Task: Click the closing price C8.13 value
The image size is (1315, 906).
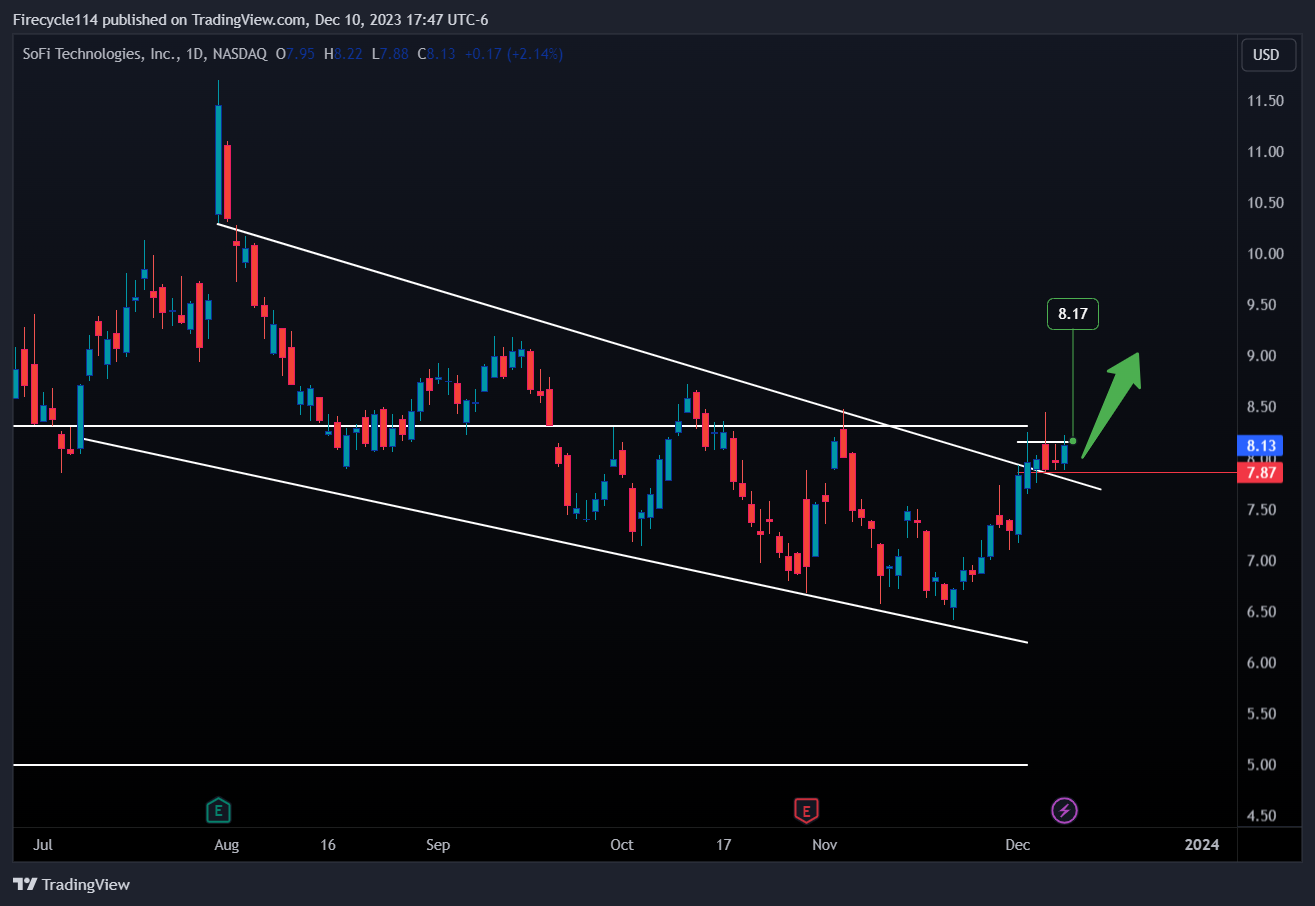Action: 436,54
